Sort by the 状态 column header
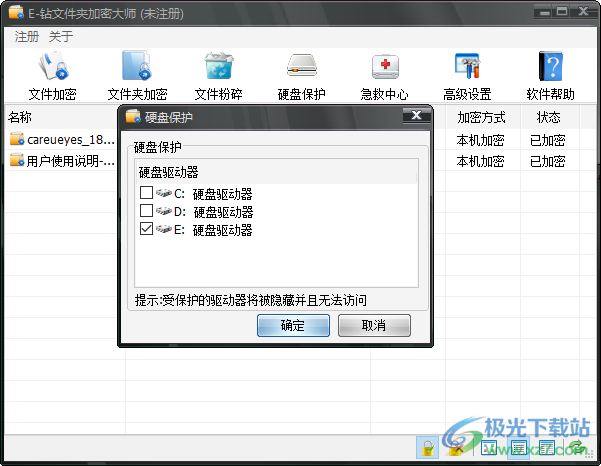The height and width of the screenshot is (466, 601). 549,117
